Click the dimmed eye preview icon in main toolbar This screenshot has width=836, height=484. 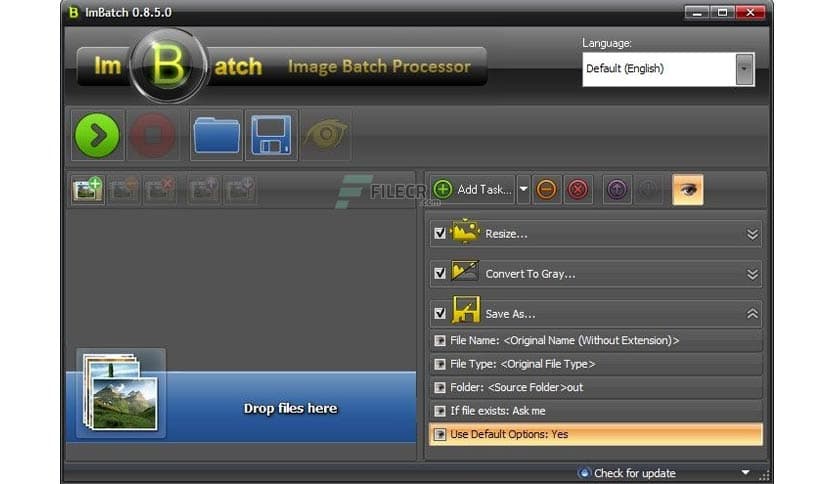[x=326, y=134]
